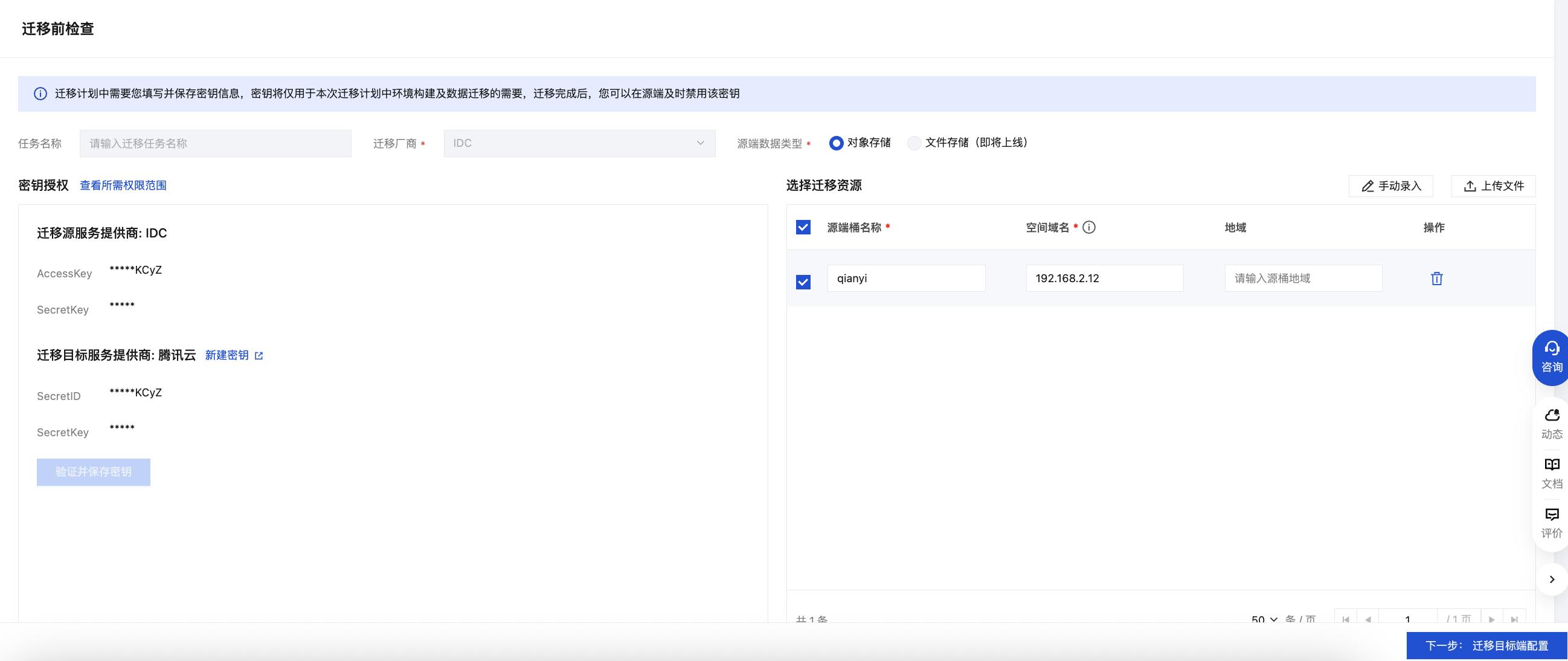This screenshot has height=661, width=1568.
Task: Expand the 迁移厂商 IDC dropdown
Action: click(x=579, y=143)
